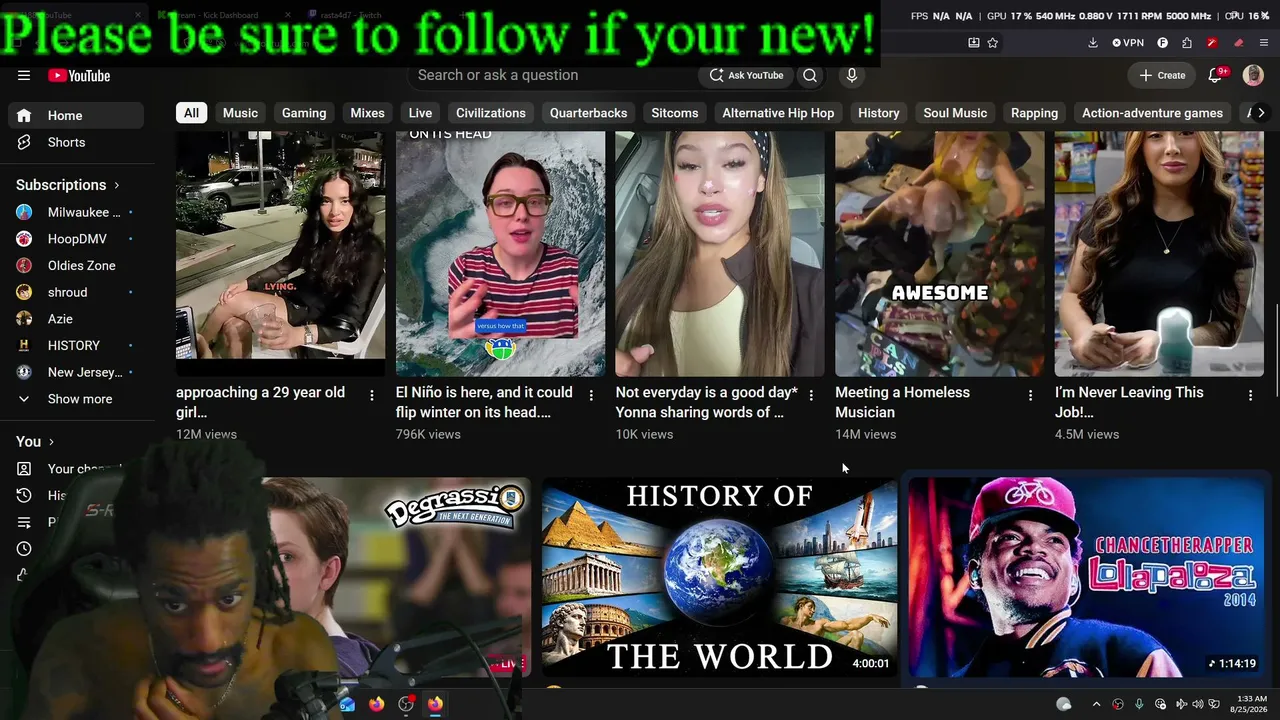Open the Firefox application menu
Viewport: 1280px width, 720px height.
point(1264,43)
